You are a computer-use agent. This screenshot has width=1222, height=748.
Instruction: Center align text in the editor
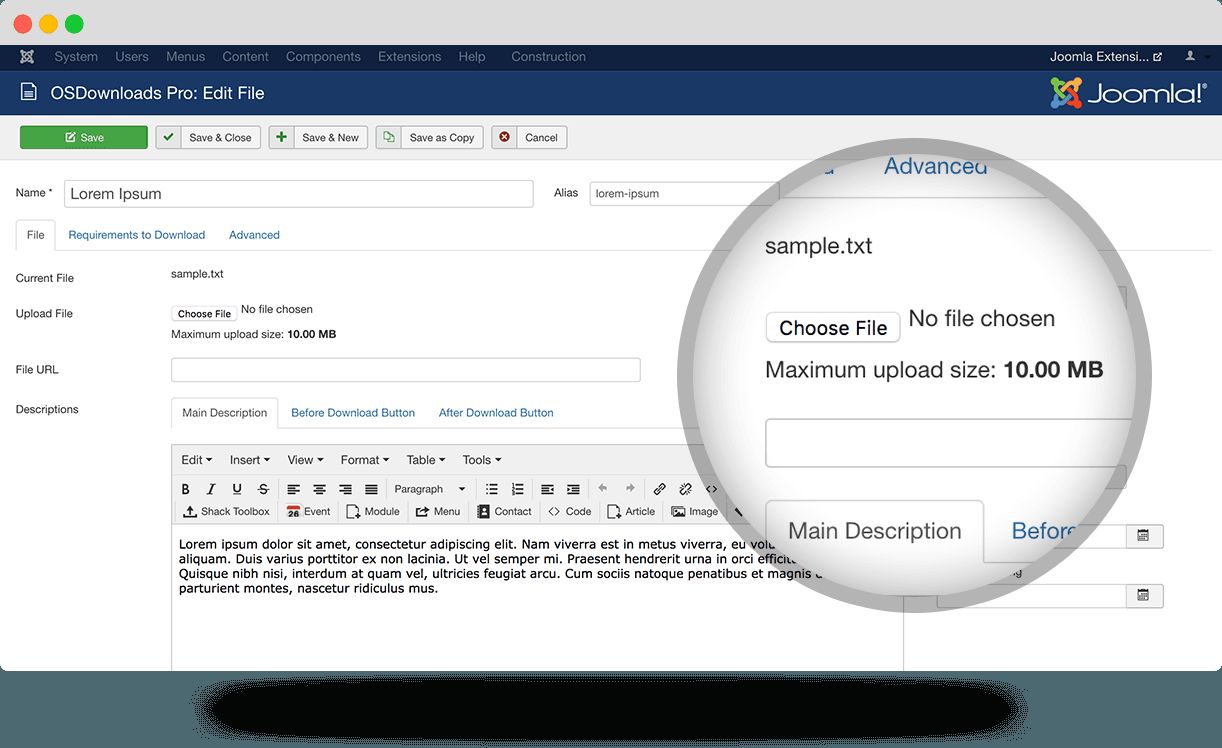click(319, 489)
